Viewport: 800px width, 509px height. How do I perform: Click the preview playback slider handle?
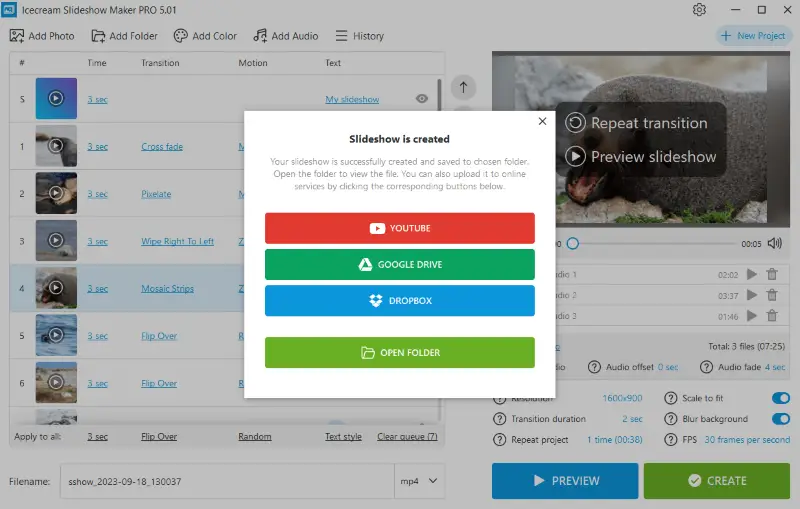point(572,243)
